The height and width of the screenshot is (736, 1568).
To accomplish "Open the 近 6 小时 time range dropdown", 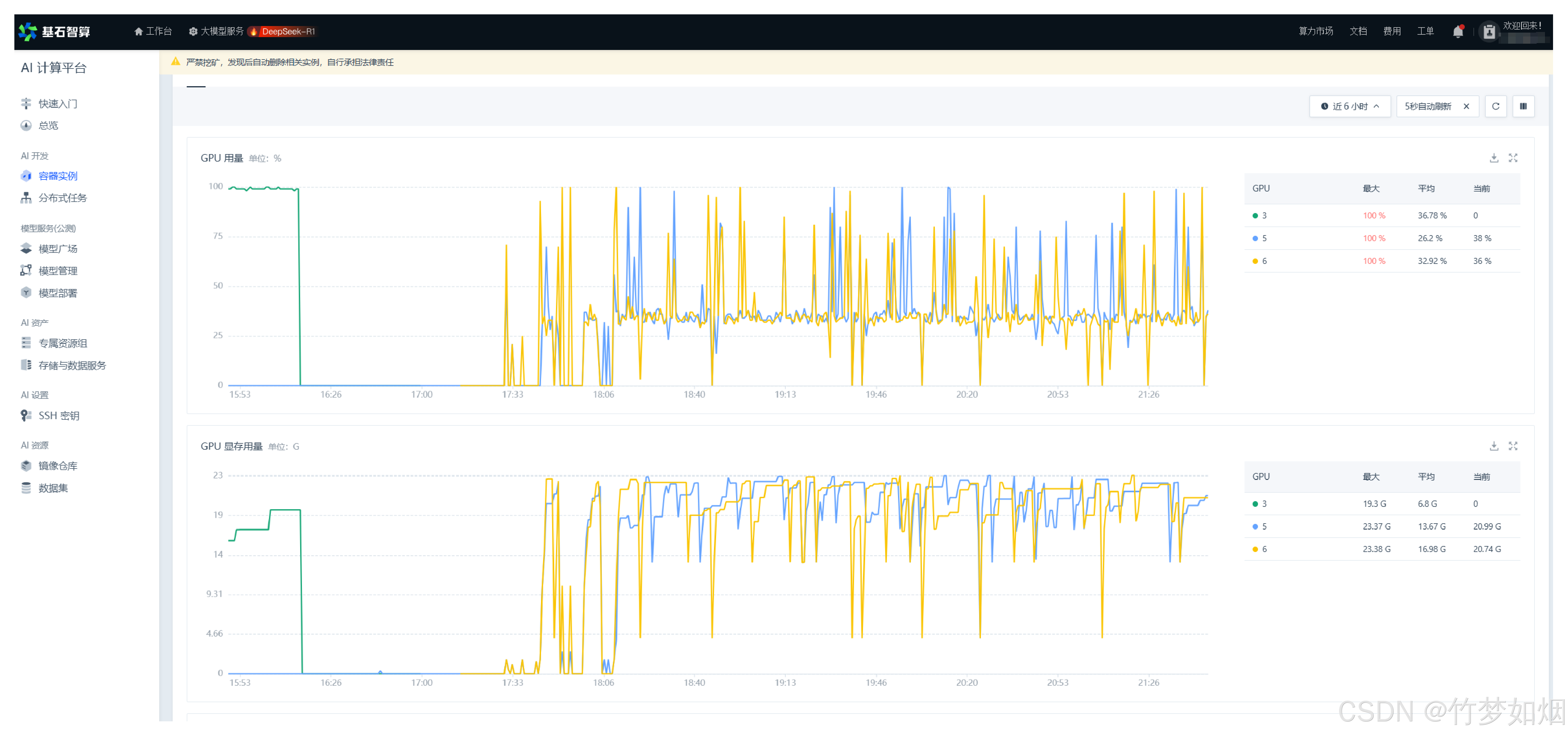I will tap(1350, 107).
